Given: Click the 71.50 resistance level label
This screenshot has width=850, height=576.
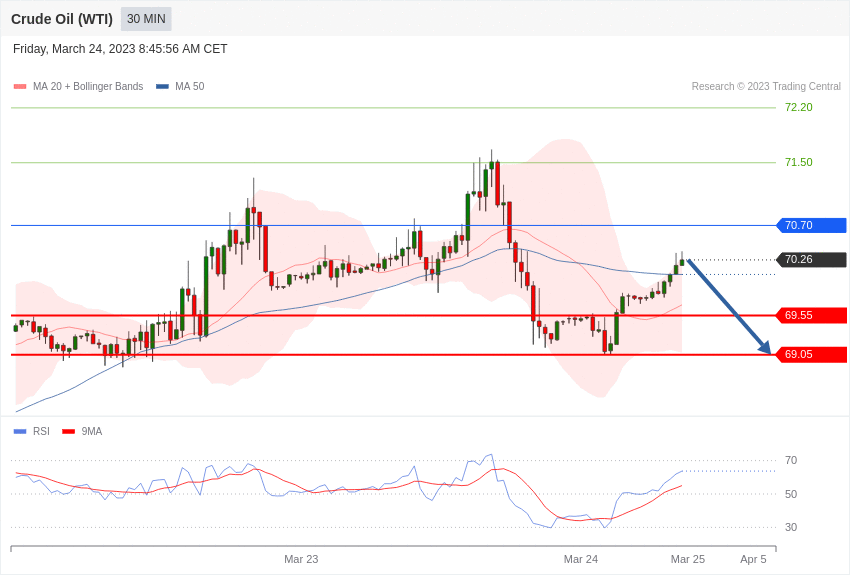Looking at the screenshot, I should pyautogui.click(x=799, y=162).
